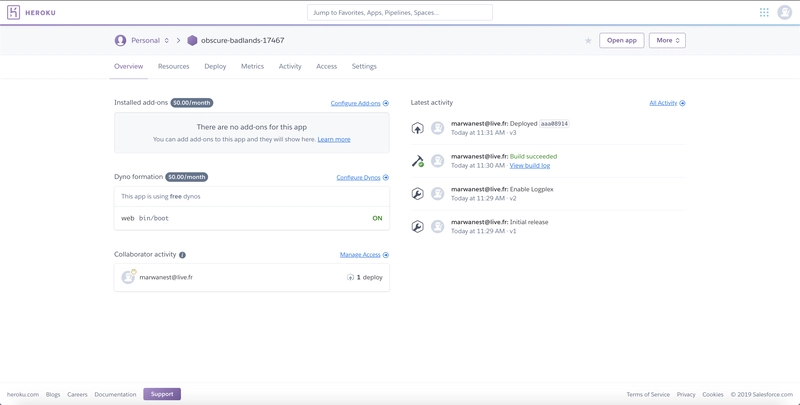The height and width of the screenshot is (405, 800).
Task: Click the arrow icon beside All Activity
Action: pos(683,103)
